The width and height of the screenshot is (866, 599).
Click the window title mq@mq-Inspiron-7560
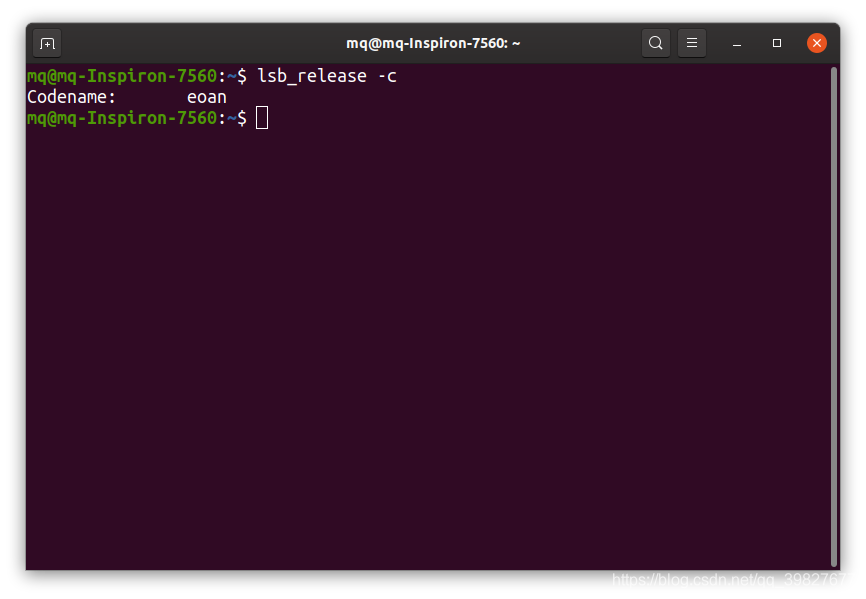tap(433, 43)
